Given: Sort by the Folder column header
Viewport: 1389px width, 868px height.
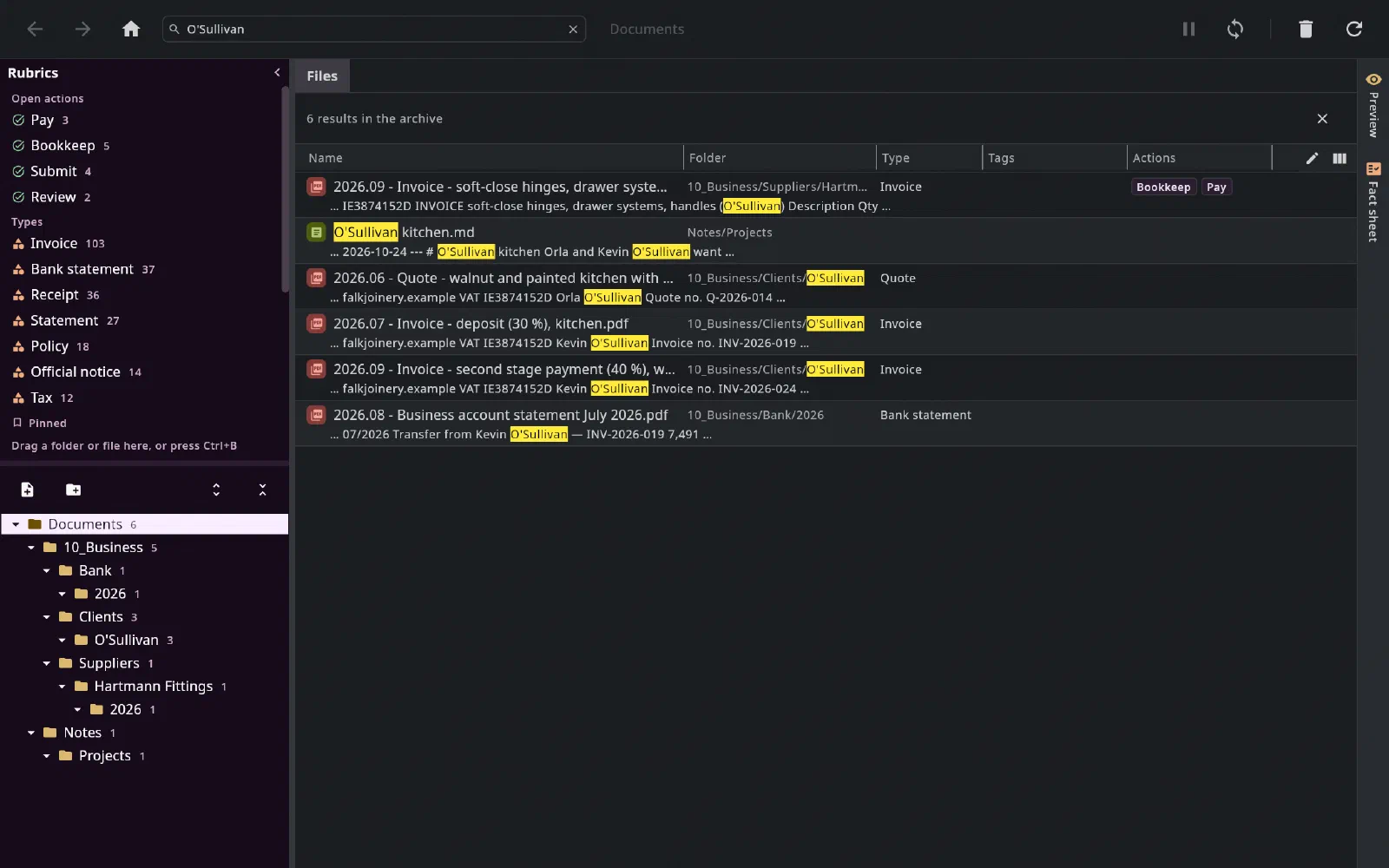Looking at the screenshot, I should (x=708, y=158).
